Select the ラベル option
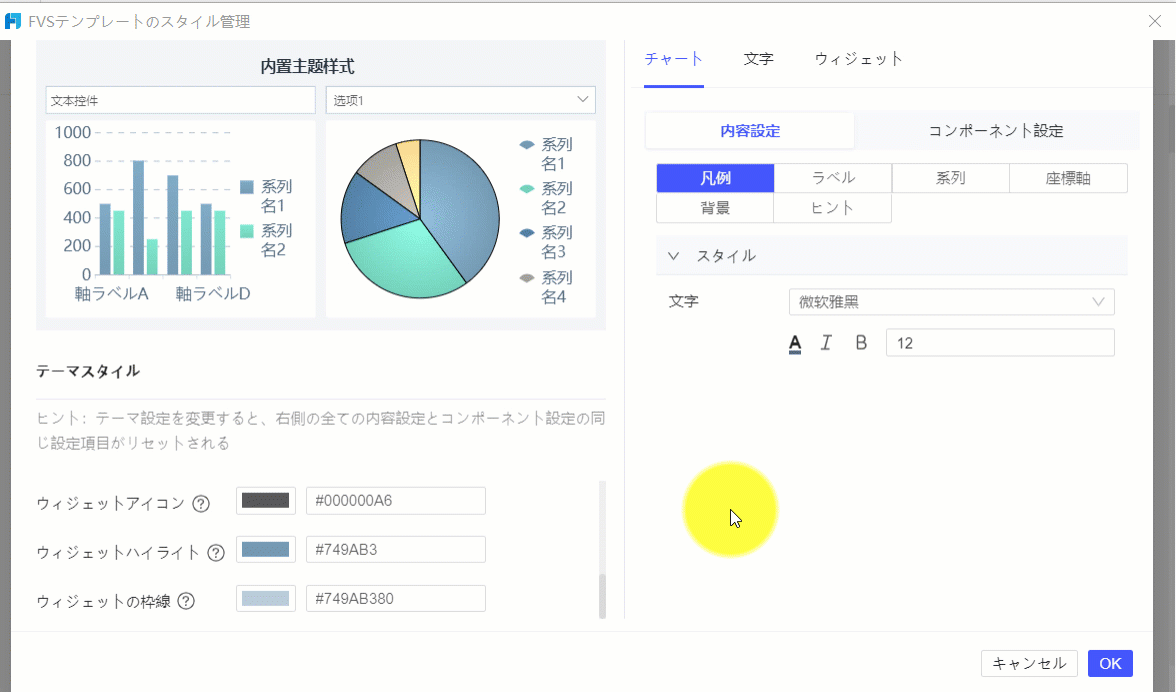The width and height of the screenshot is (1176, 692). (833, 178)
